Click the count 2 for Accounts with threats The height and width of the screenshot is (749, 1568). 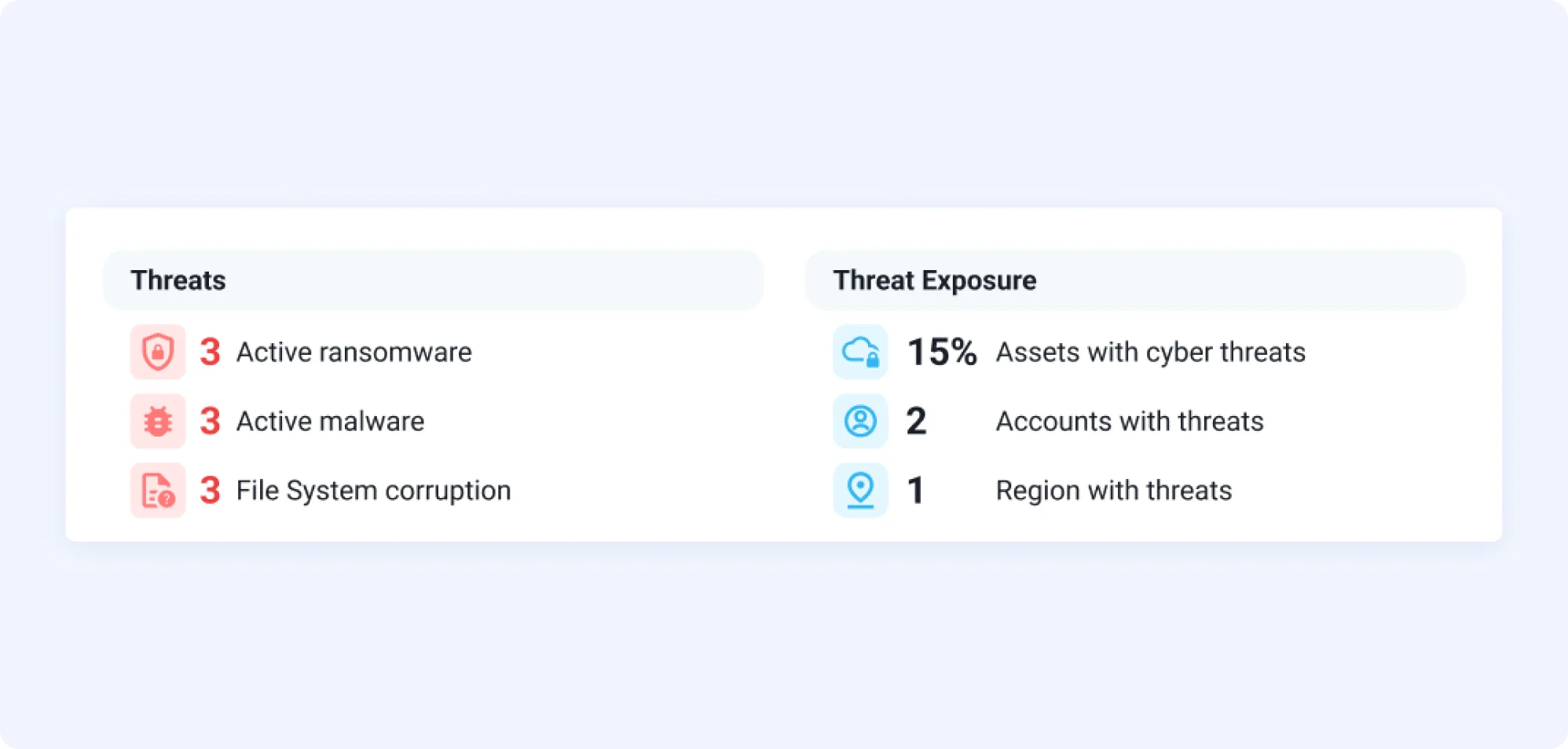tap(916, 421)
